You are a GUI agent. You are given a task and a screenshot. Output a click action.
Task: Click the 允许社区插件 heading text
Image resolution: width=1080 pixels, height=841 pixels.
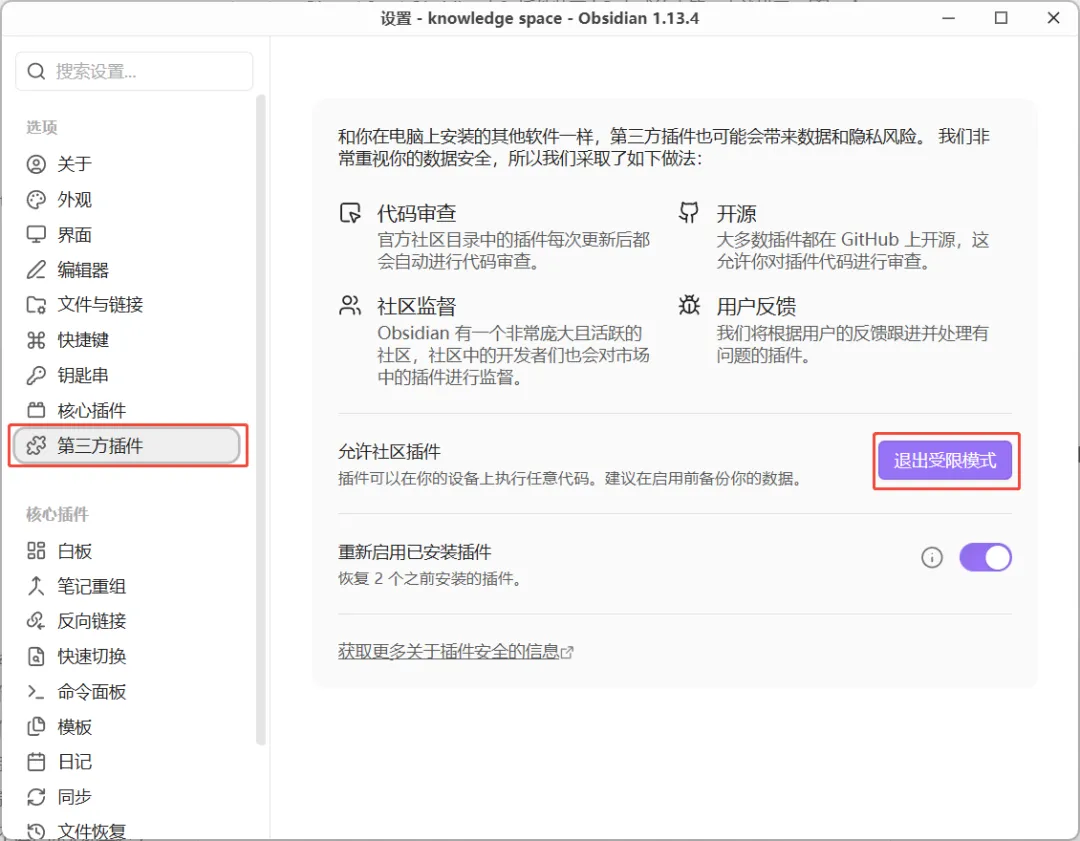pos(389,452)
